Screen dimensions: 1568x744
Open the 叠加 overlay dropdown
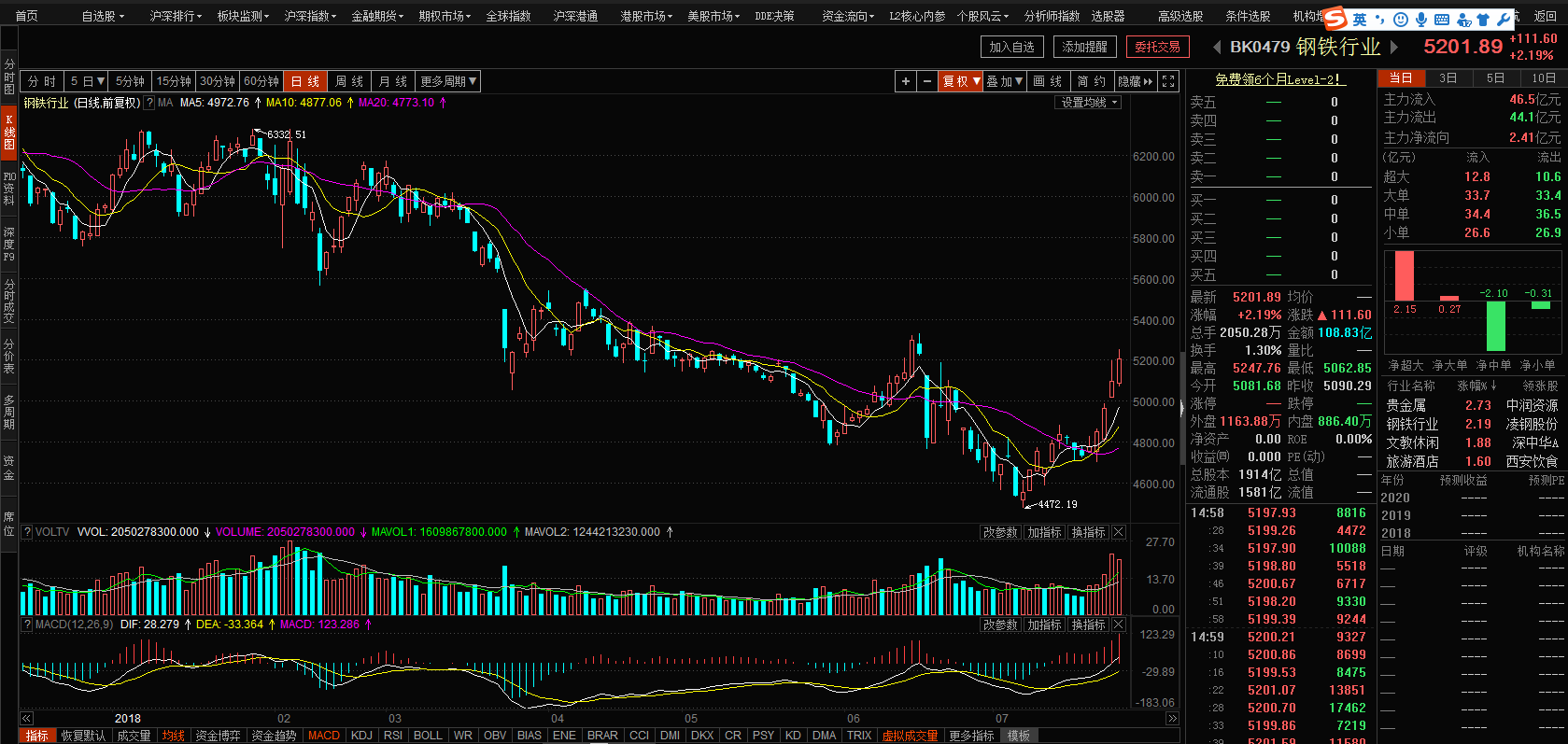point(1005,81)
